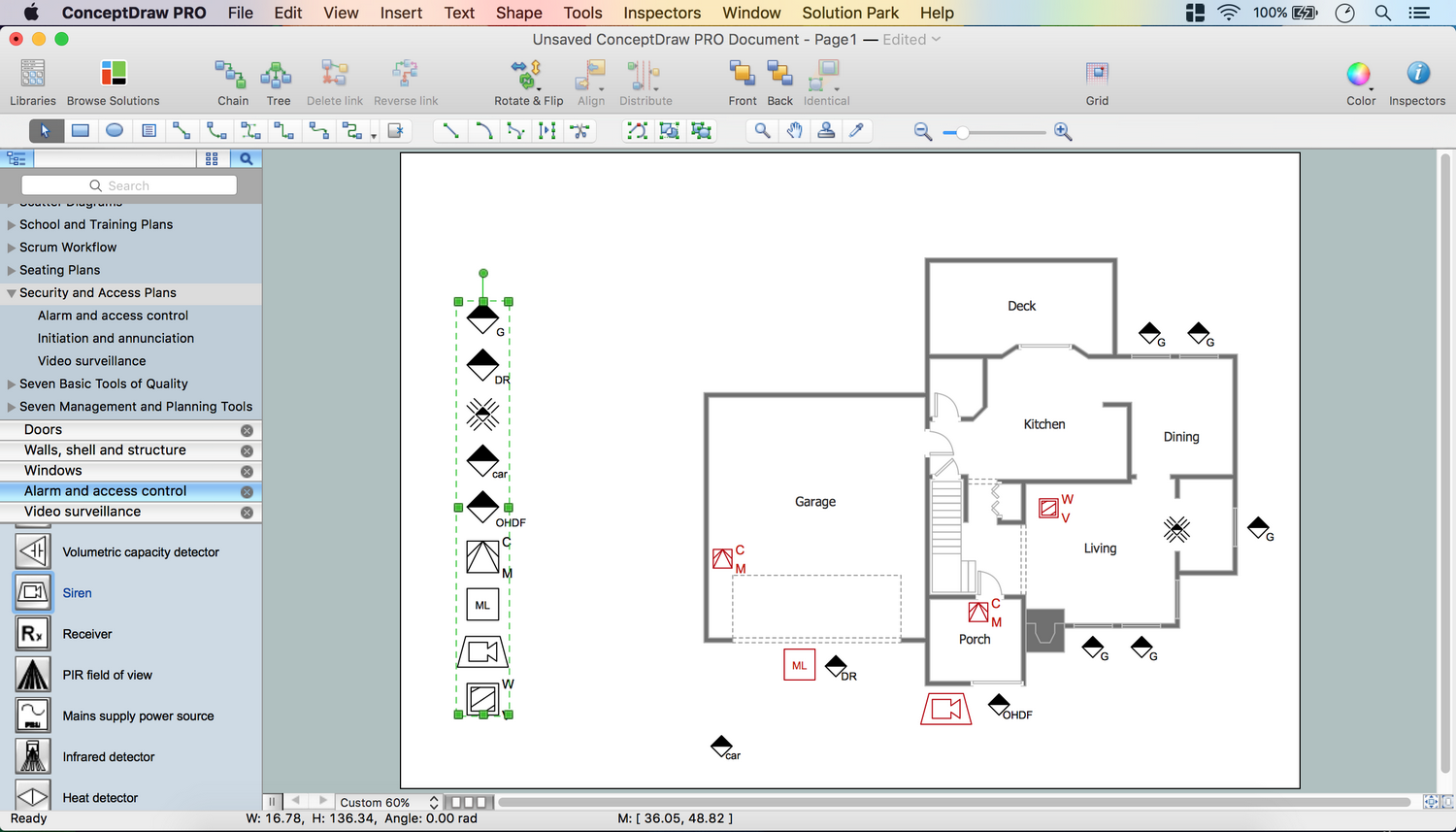
Task: Open Spotlight search in the menu bar
Action: (x=1383, y=13)
